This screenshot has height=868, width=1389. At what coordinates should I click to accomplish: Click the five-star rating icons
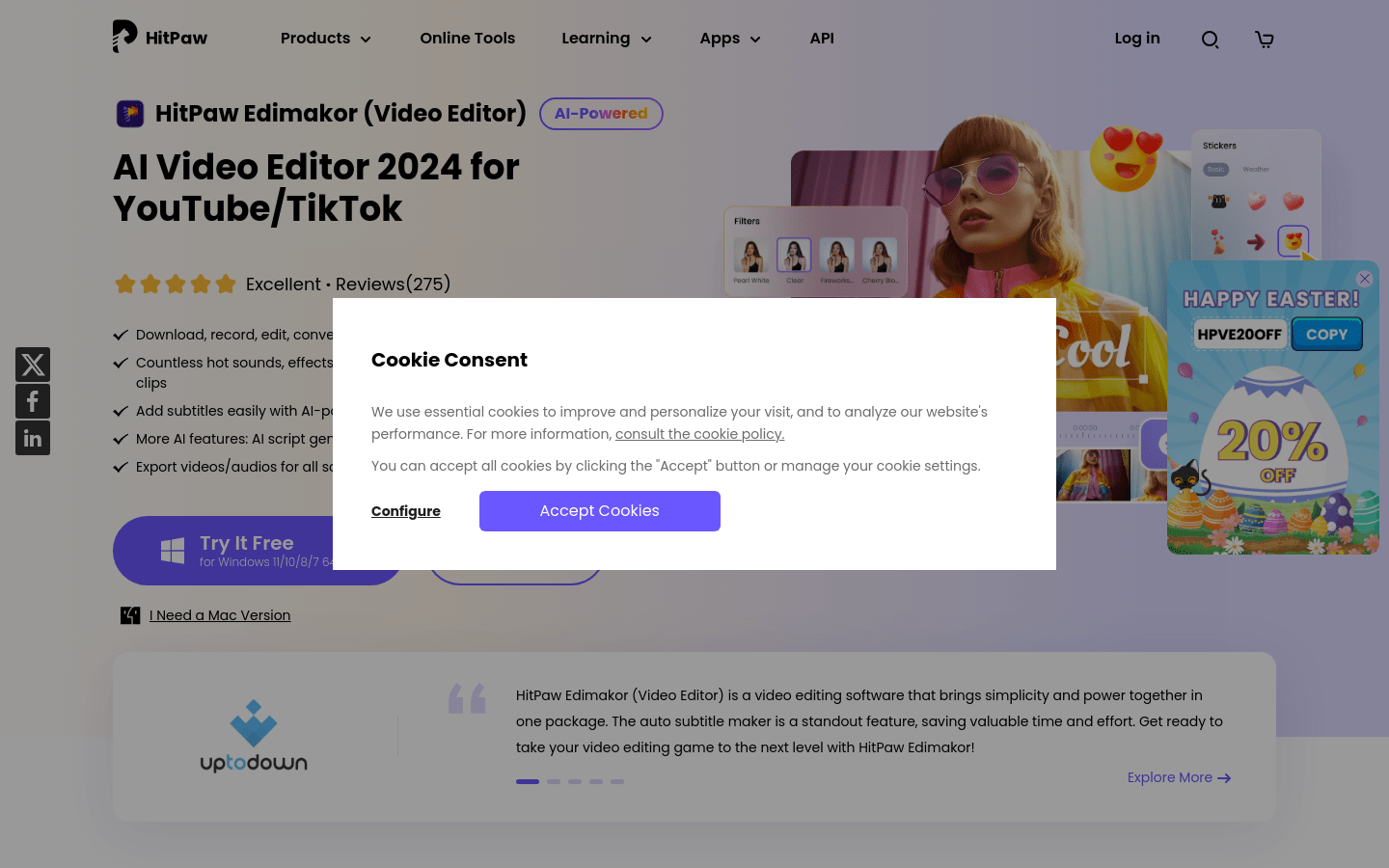point(176,284)
